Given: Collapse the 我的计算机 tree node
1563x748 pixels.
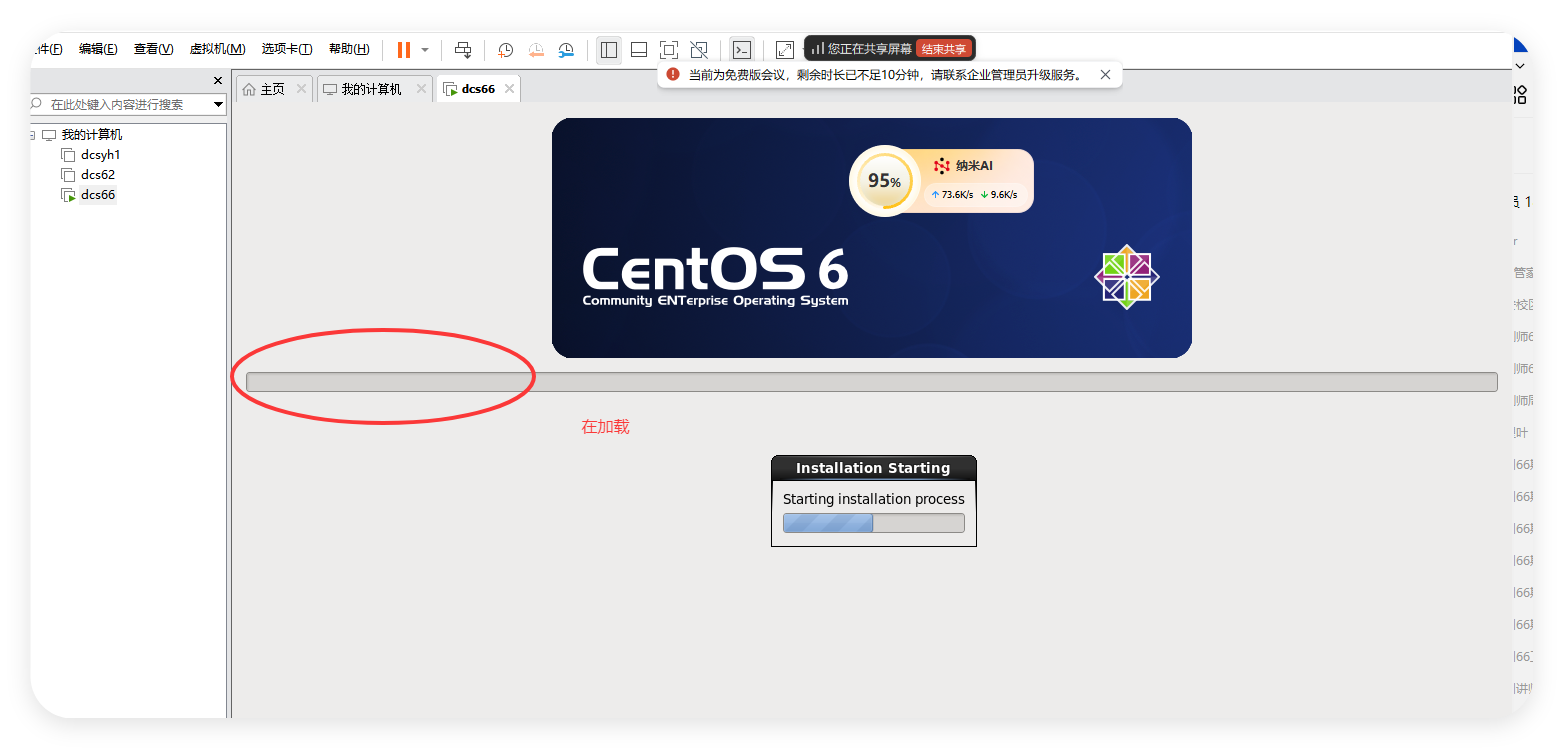Looking at the screenshot, I should 32,135.
